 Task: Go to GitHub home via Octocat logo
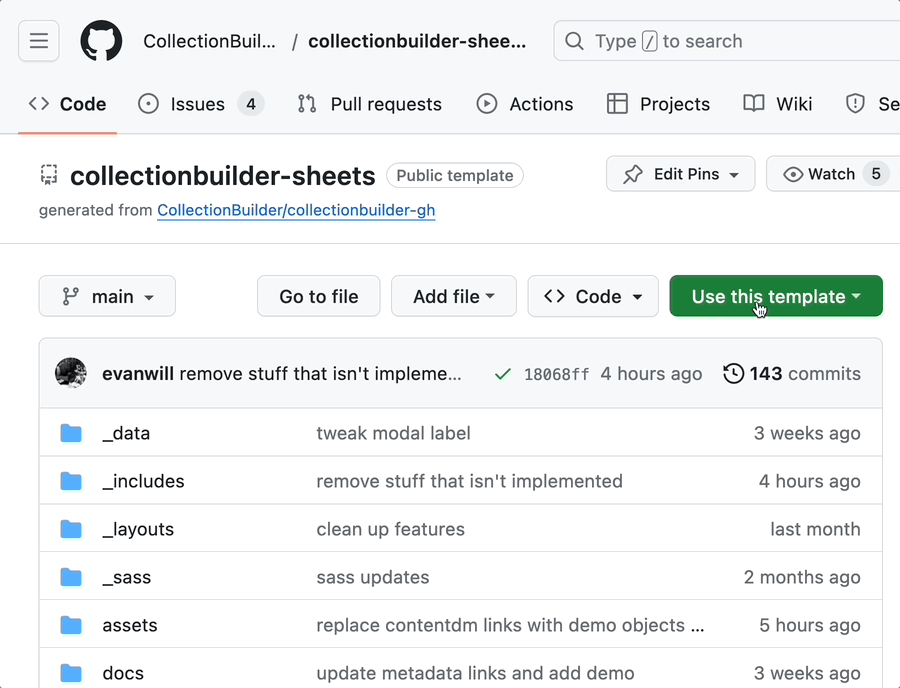101,41
